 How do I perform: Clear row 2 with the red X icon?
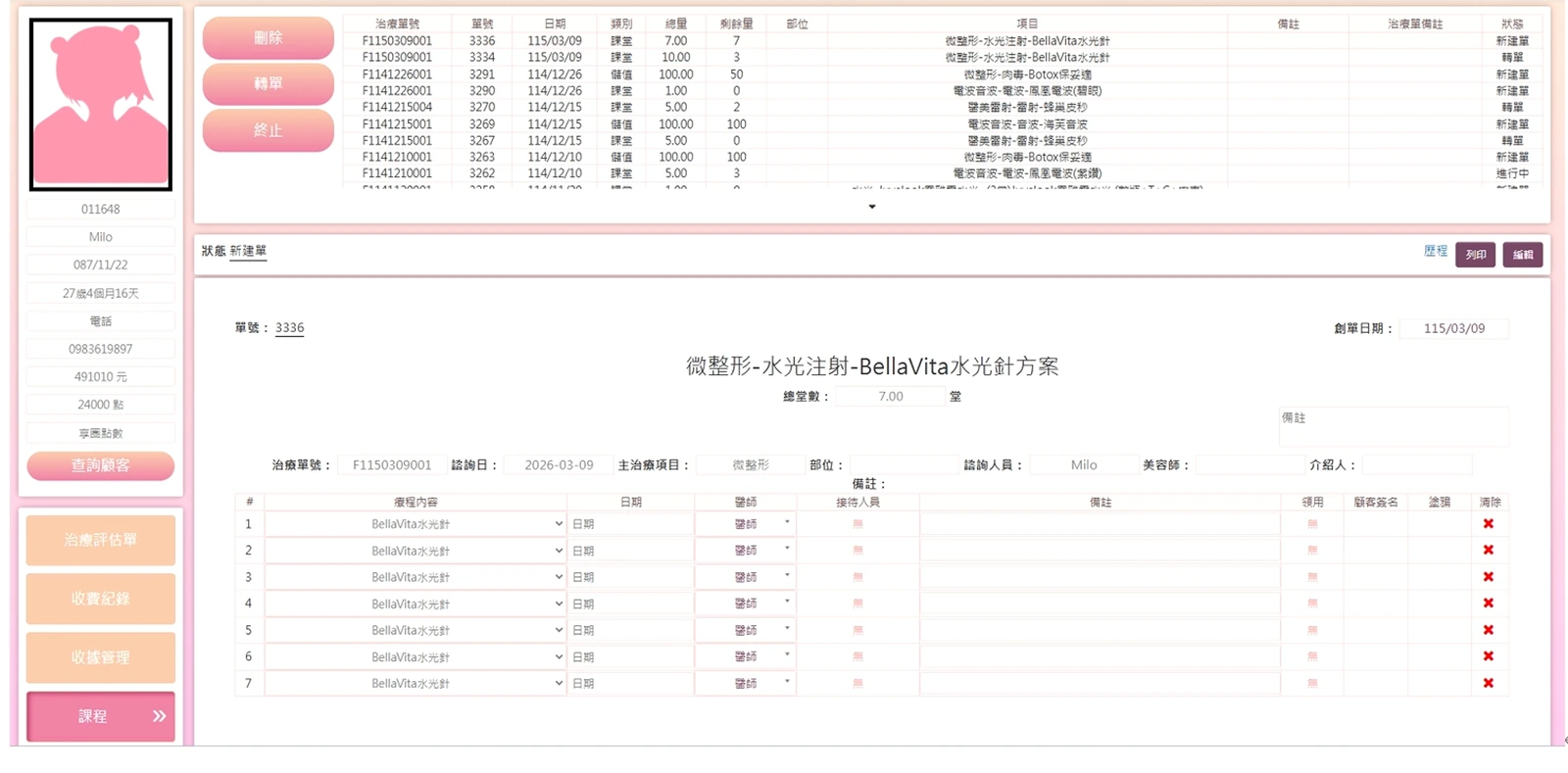1488,551
